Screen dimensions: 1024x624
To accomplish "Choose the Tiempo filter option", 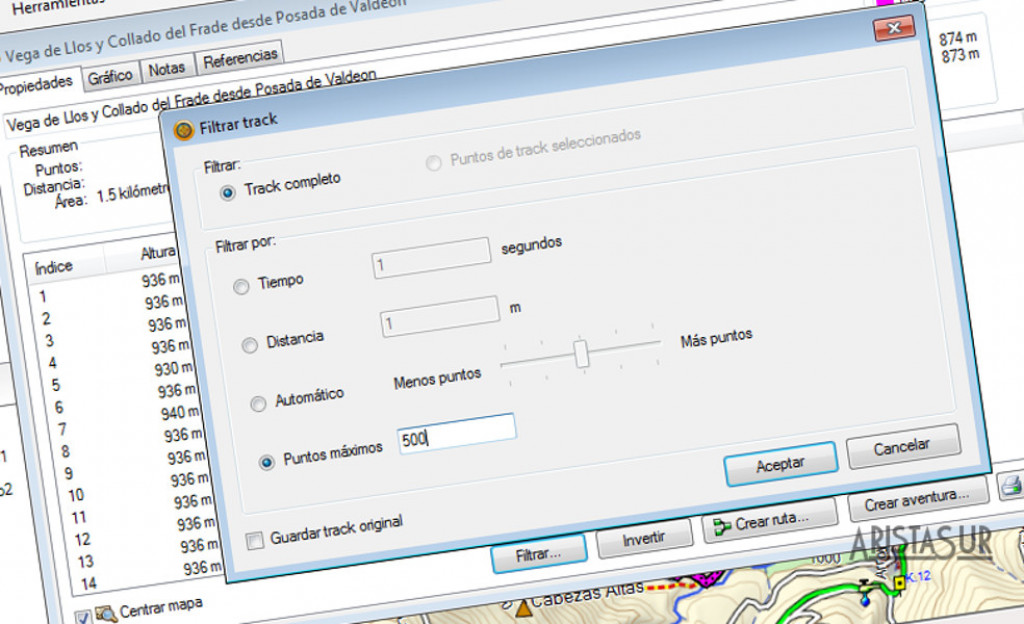I will click(241, 287).
